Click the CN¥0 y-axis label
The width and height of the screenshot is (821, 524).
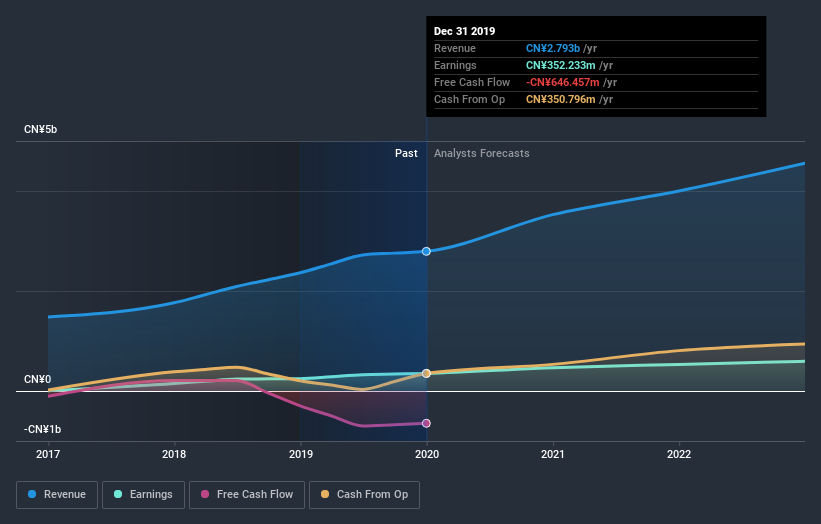[x=37, y=379]
